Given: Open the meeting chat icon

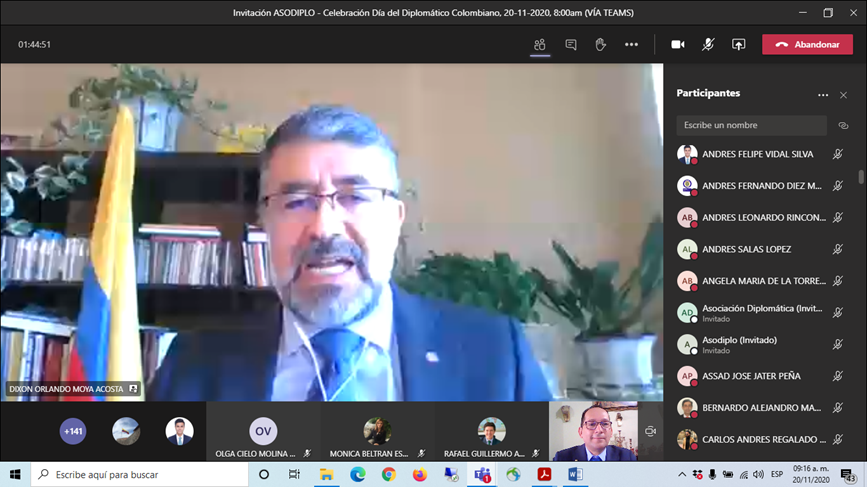Looking at the screenshot, I should coord(571,45).
